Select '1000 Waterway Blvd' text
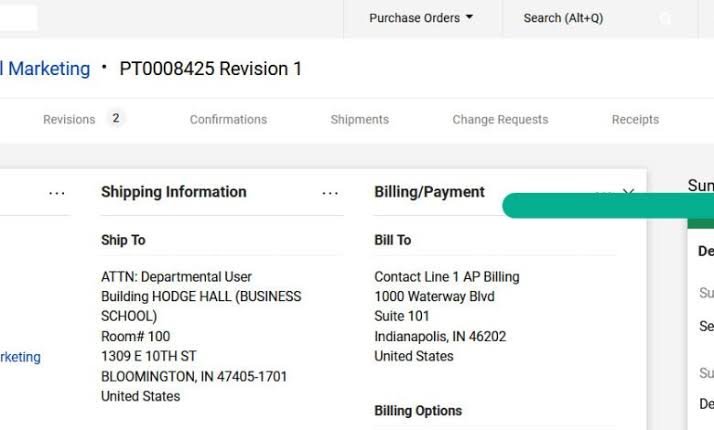The image size is (714, 430). pos(434,296)
